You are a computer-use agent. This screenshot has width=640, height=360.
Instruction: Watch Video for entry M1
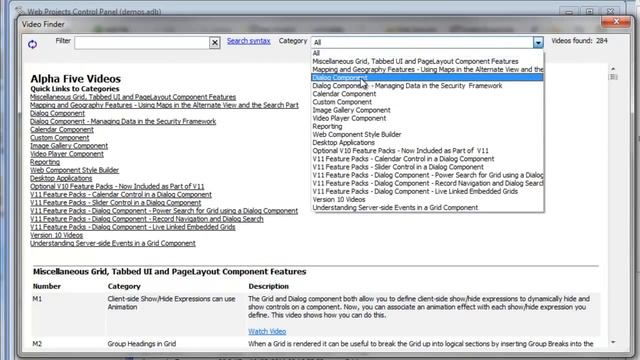pyautogui.click(x=267, y=331)
